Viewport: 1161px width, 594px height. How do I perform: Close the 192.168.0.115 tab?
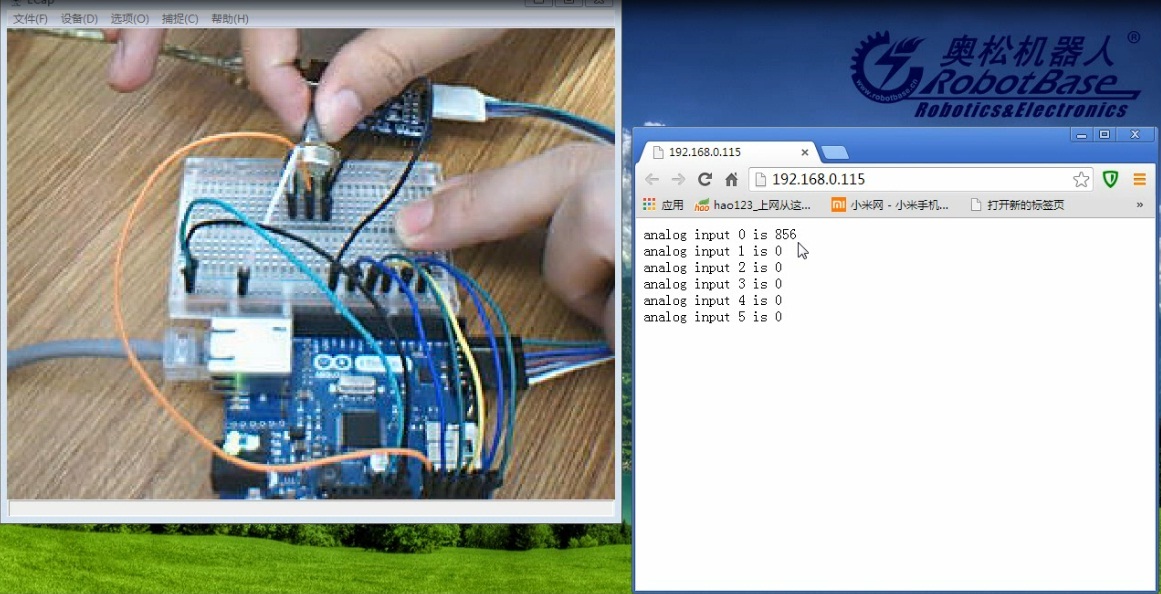coord(805,152)
